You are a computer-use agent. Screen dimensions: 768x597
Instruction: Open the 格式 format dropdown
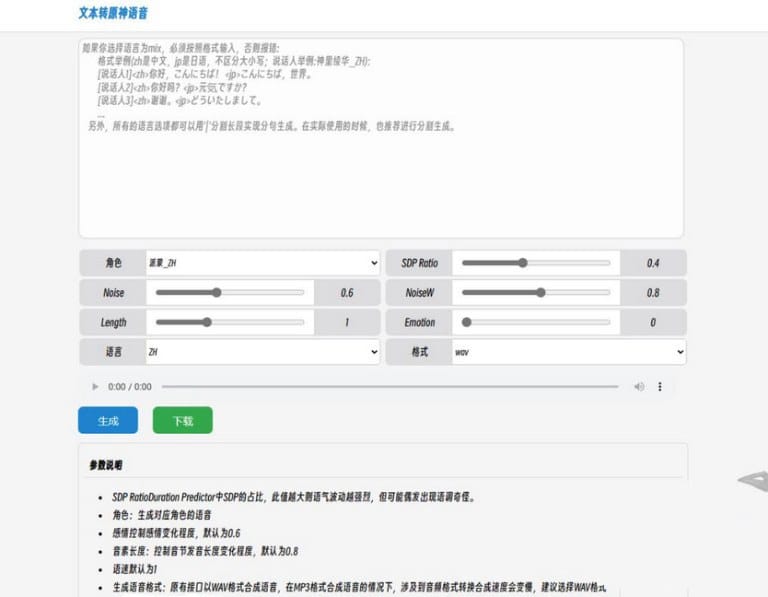568,352
